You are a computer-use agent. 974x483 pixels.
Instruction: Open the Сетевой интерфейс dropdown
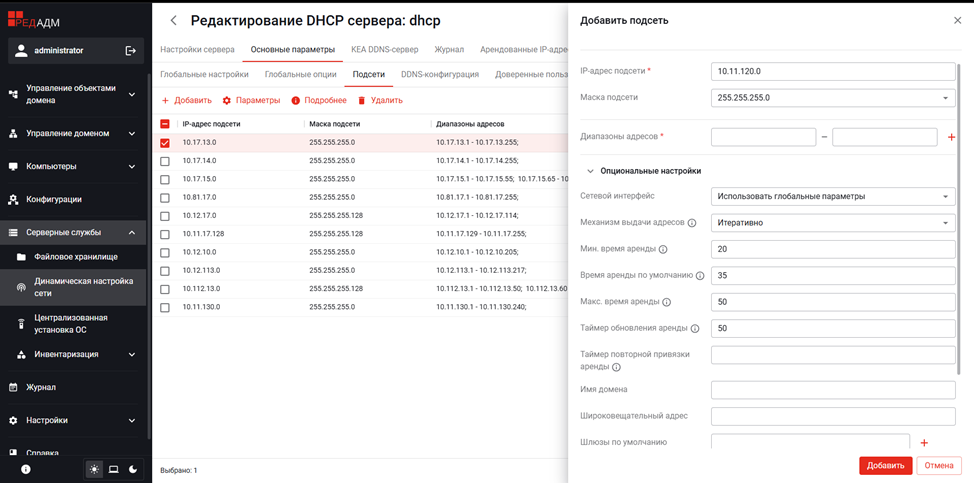click(x=832, y=196)
